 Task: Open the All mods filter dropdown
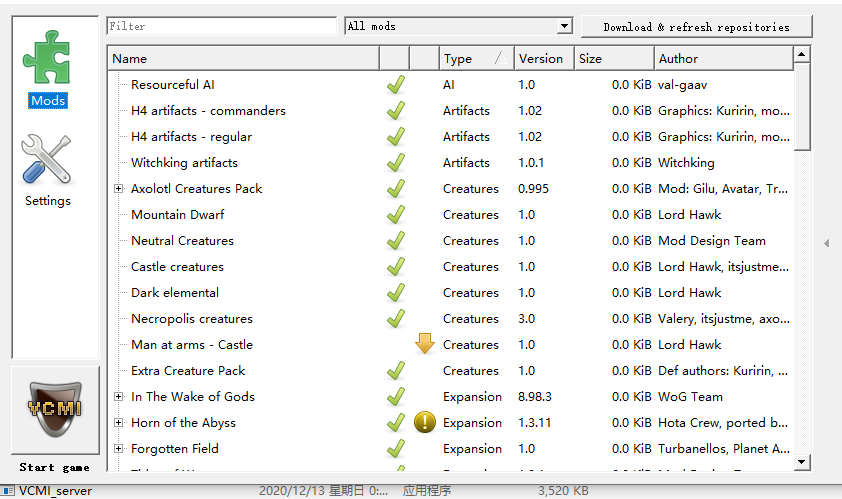tap(458, 26)
